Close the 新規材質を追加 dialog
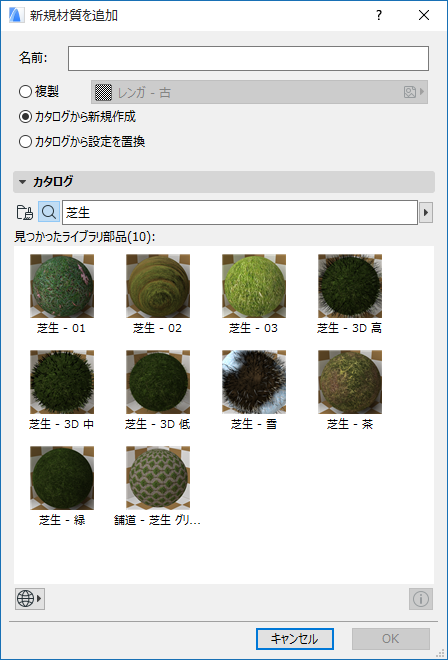Viewport: 448px width, 660px height. pyautogui.click(x=424, y=16)
